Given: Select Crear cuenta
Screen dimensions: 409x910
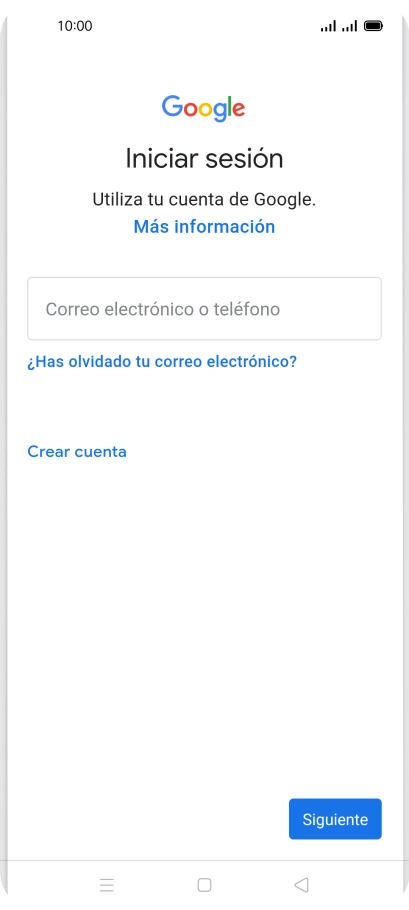Looking at the screenshot, I should coord(77,452).
